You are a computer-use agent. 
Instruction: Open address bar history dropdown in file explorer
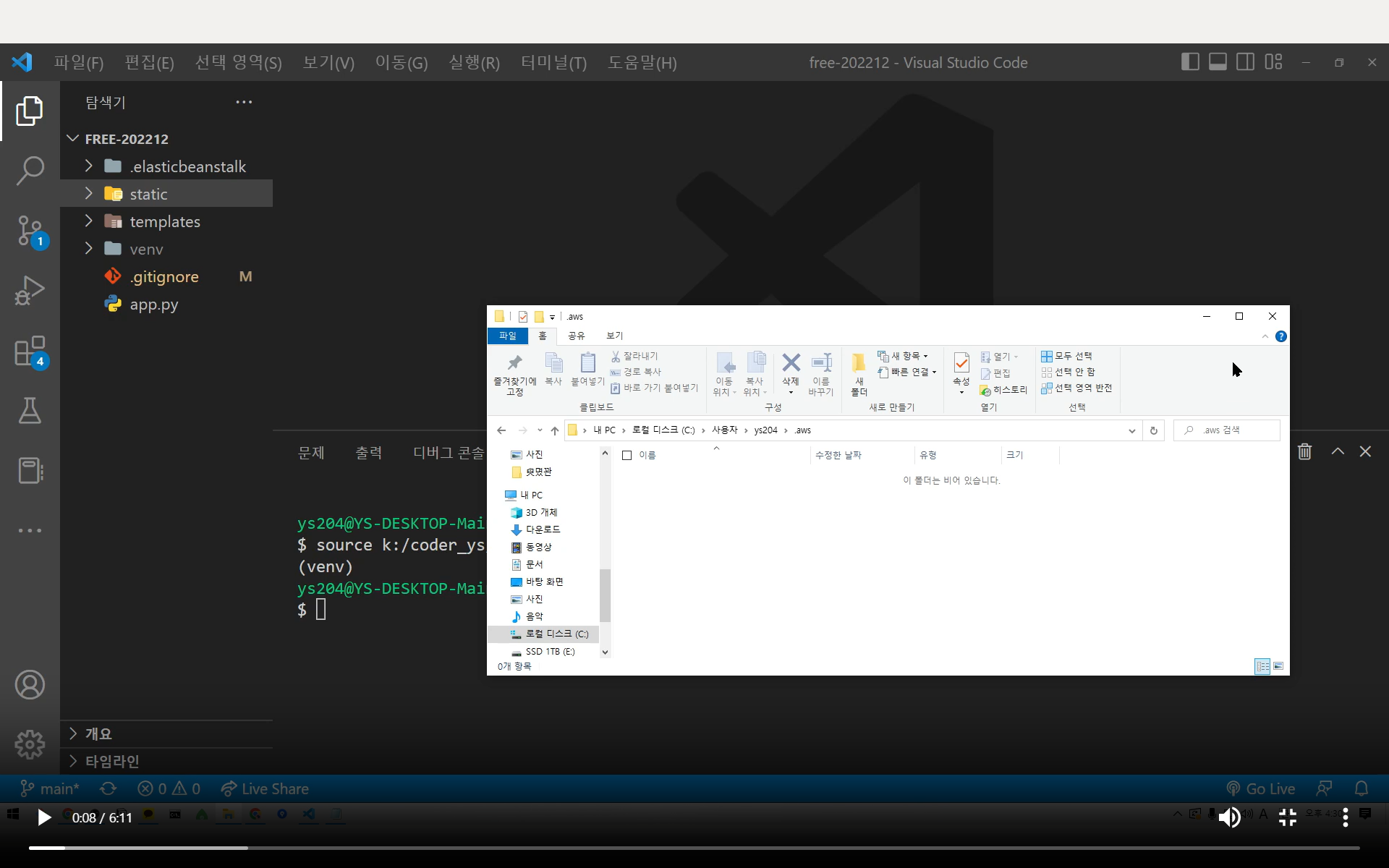1131,430
